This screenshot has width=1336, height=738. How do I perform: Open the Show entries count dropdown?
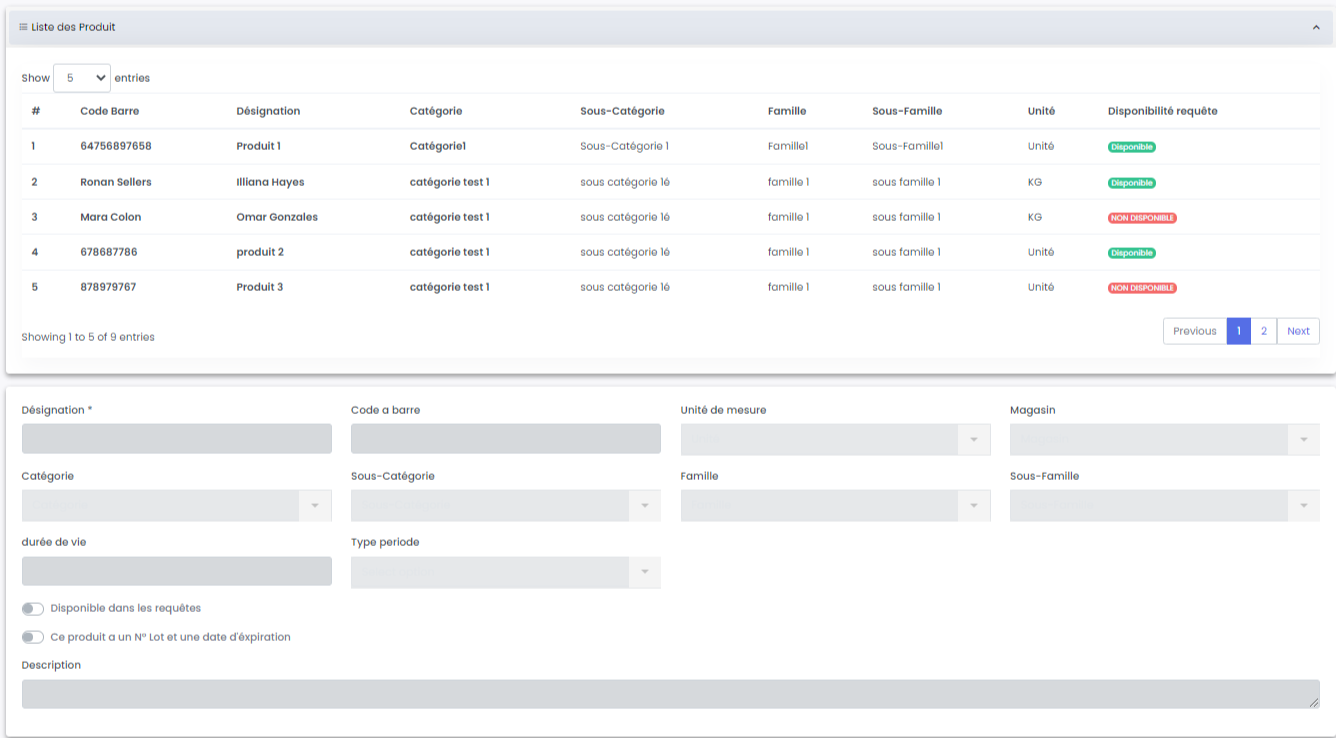pos(81,78)
